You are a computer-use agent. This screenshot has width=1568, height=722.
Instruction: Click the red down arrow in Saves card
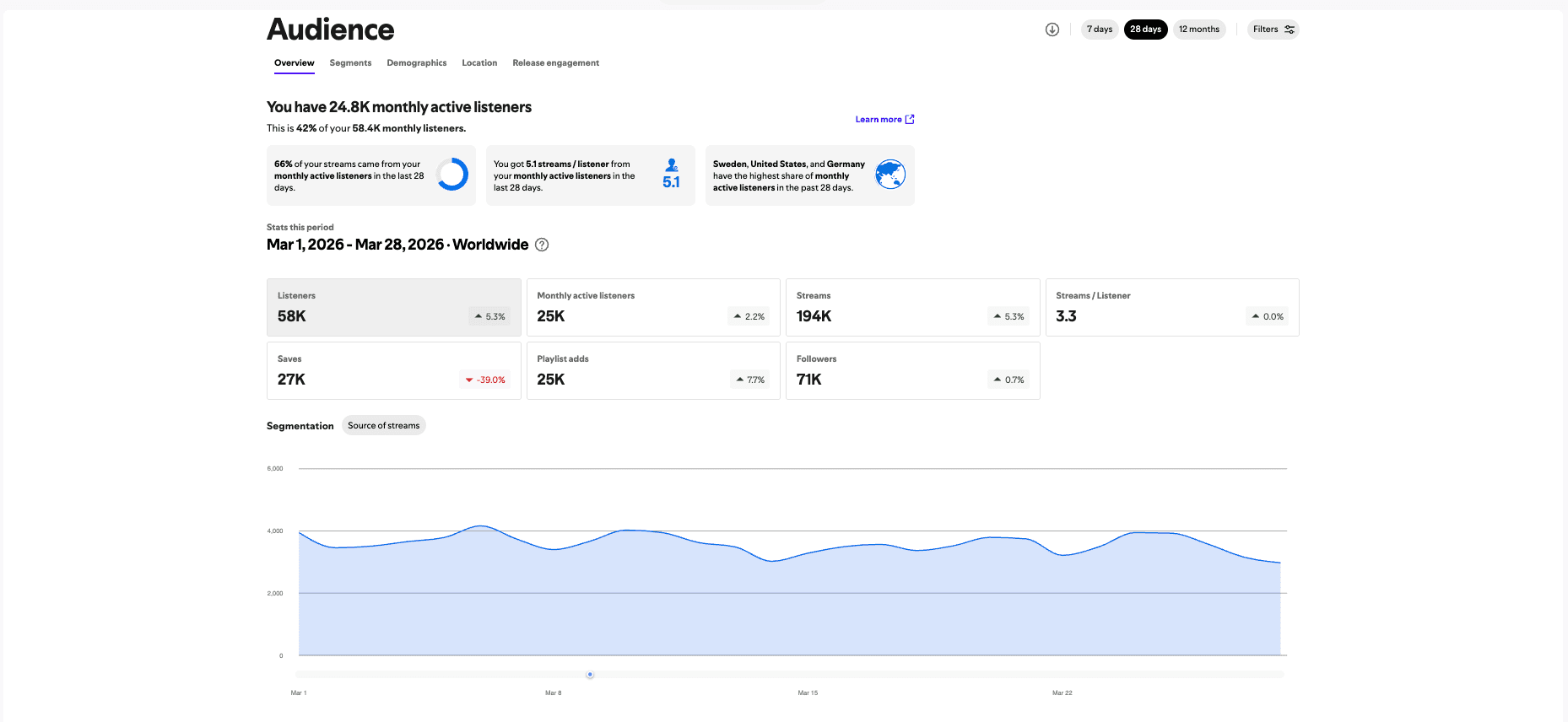click(469, 380)
